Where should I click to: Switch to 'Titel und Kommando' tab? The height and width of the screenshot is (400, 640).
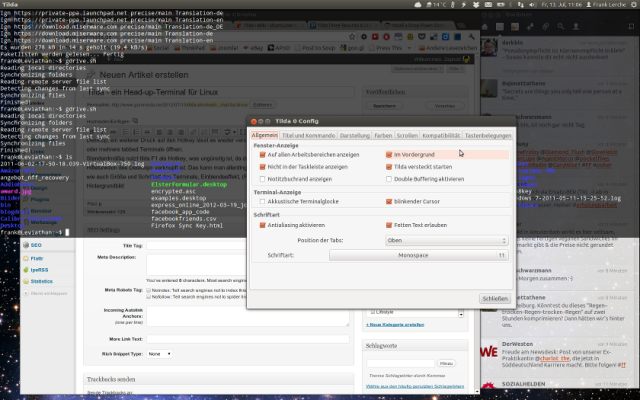coord(309,136)
